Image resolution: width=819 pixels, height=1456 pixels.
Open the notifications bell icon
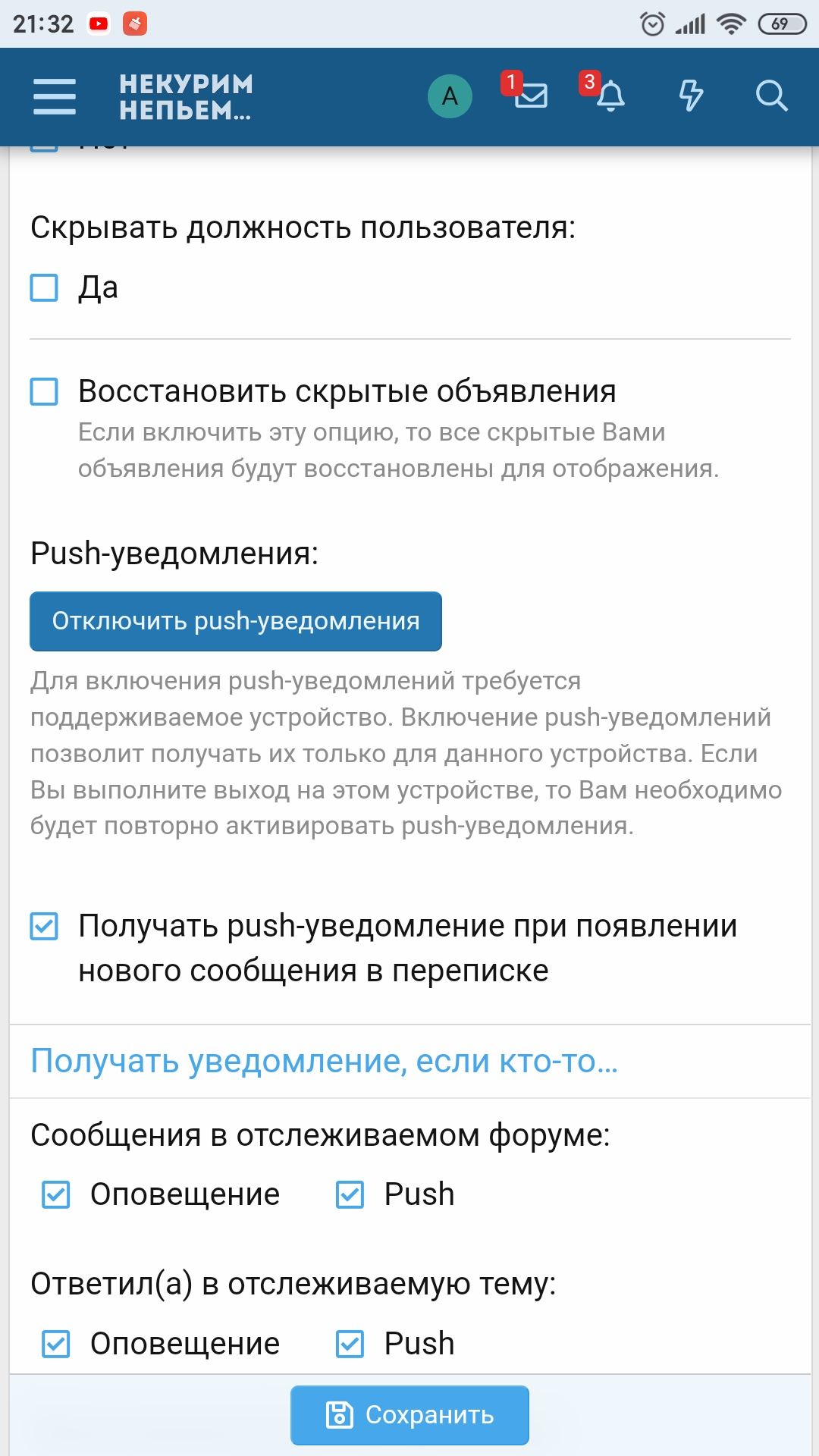click(610, 96)
